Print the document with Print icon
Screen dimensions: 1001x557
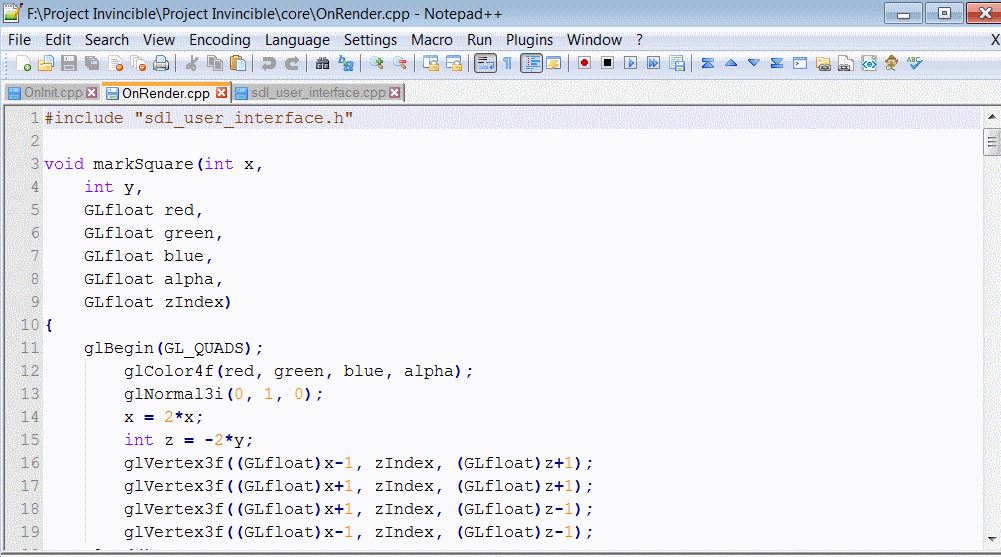pos(162,63)
